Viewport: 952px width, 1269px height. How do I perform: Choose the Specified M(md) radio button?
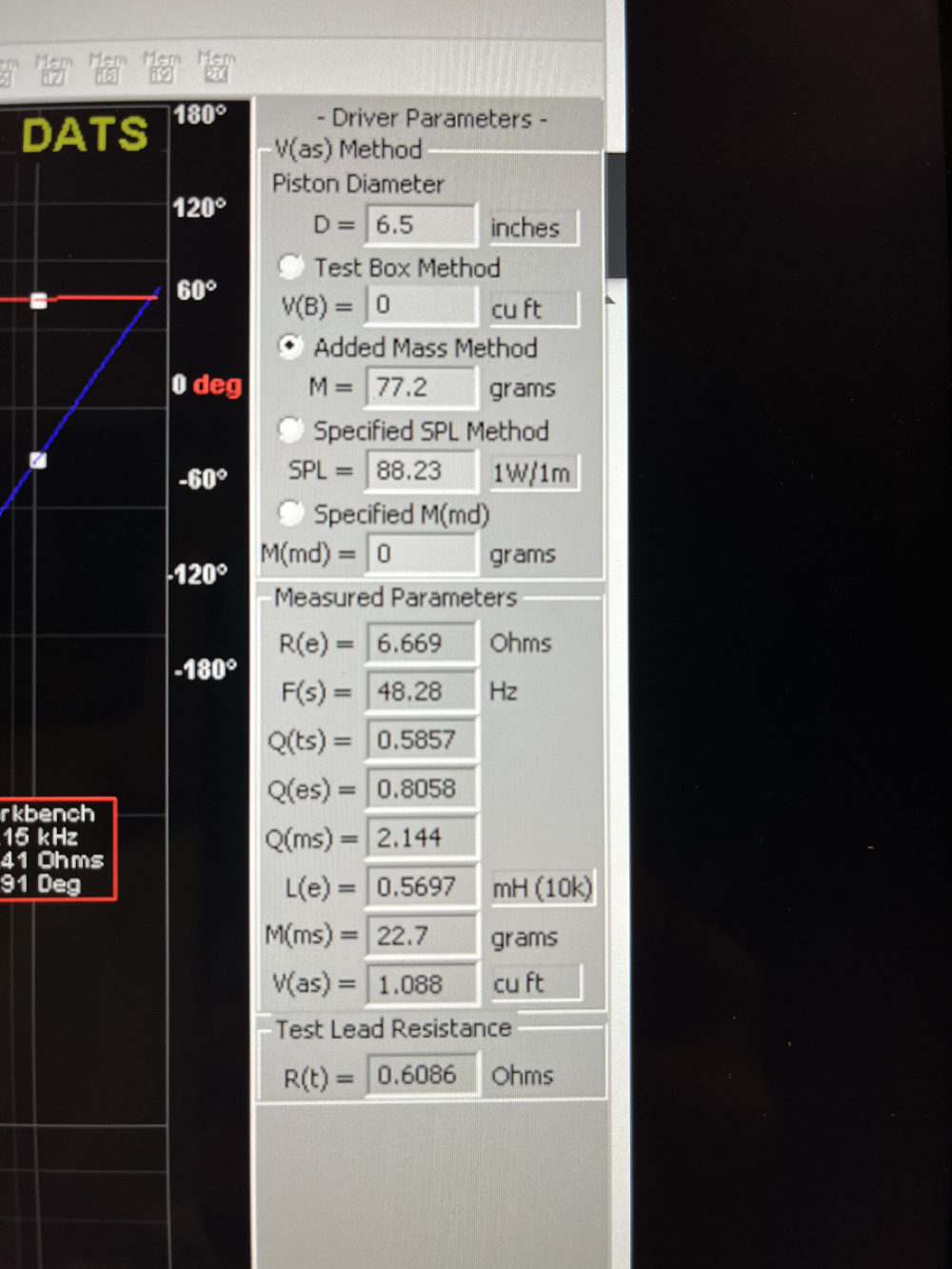click(291, 513)
